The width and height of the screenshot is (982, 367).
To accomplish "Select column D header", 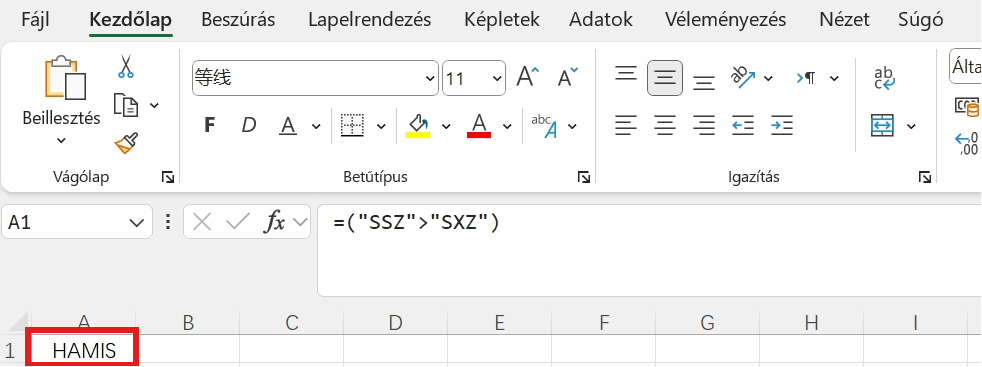I will pyautogui.click(x=395, y=323).
